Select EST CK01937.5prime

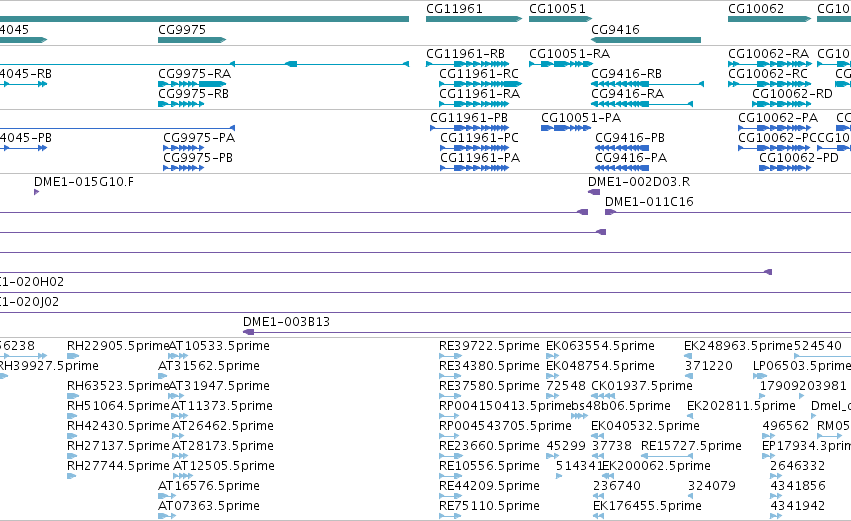603,396
